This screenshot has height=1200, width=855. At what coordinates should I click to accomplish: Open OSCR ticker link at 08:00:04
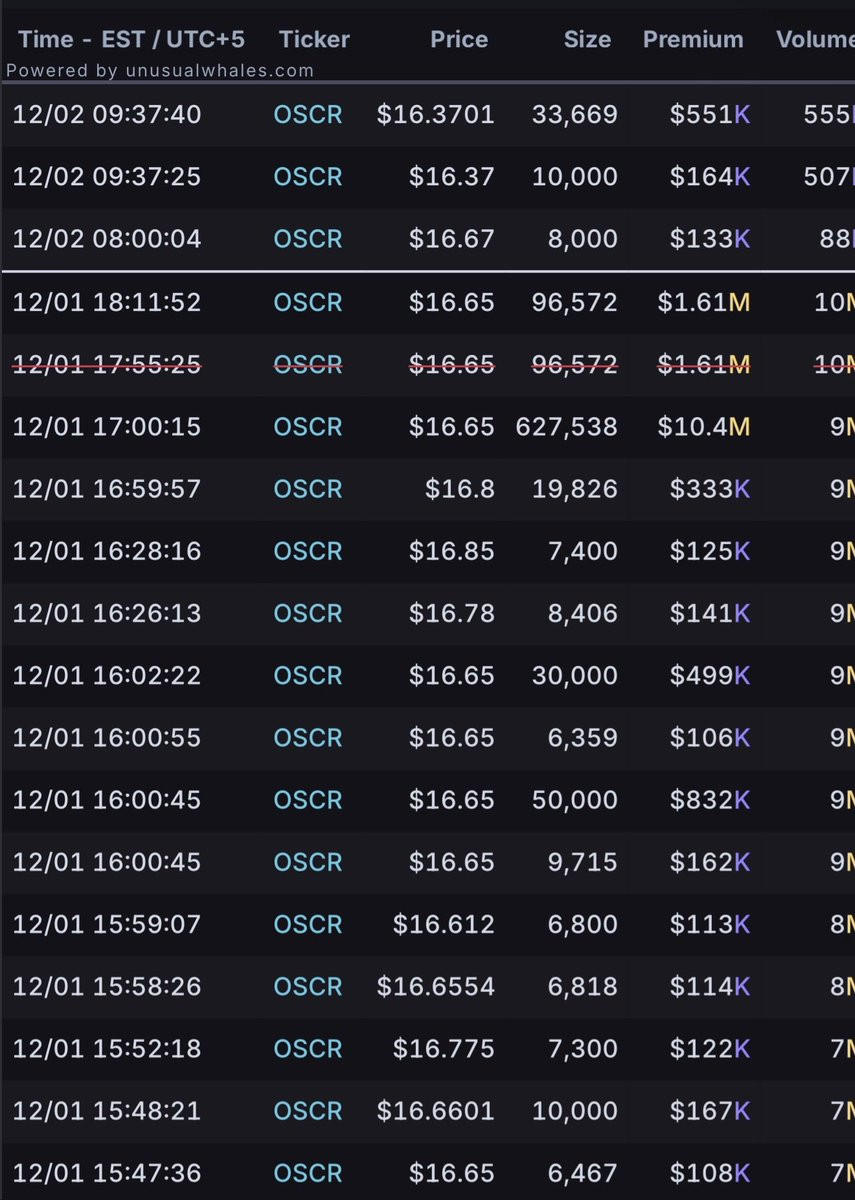pyautogui.click(x=308, y=239)
